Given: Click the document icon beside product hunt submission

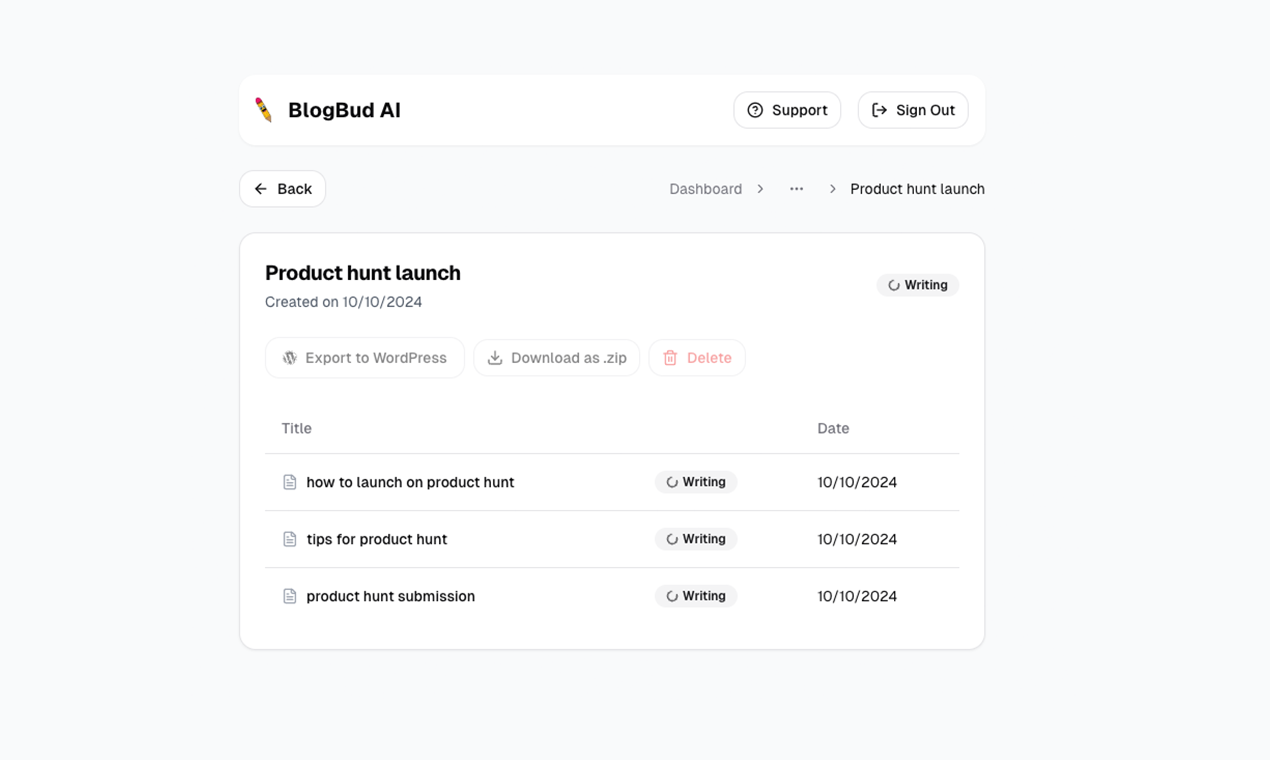Looking at the screenshot, I should [x=289, y=596].
